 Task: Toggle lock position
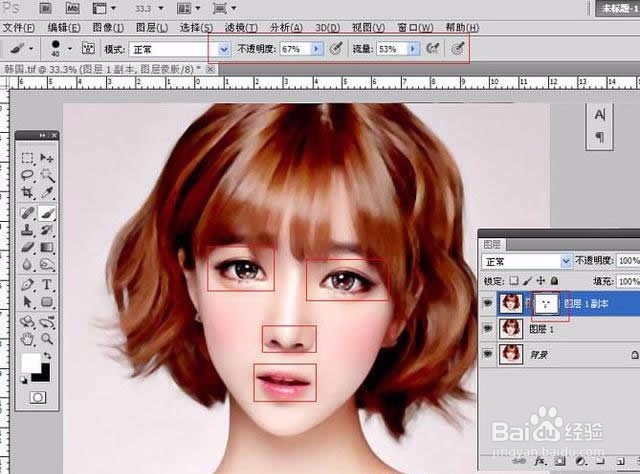tap(540, 280)
